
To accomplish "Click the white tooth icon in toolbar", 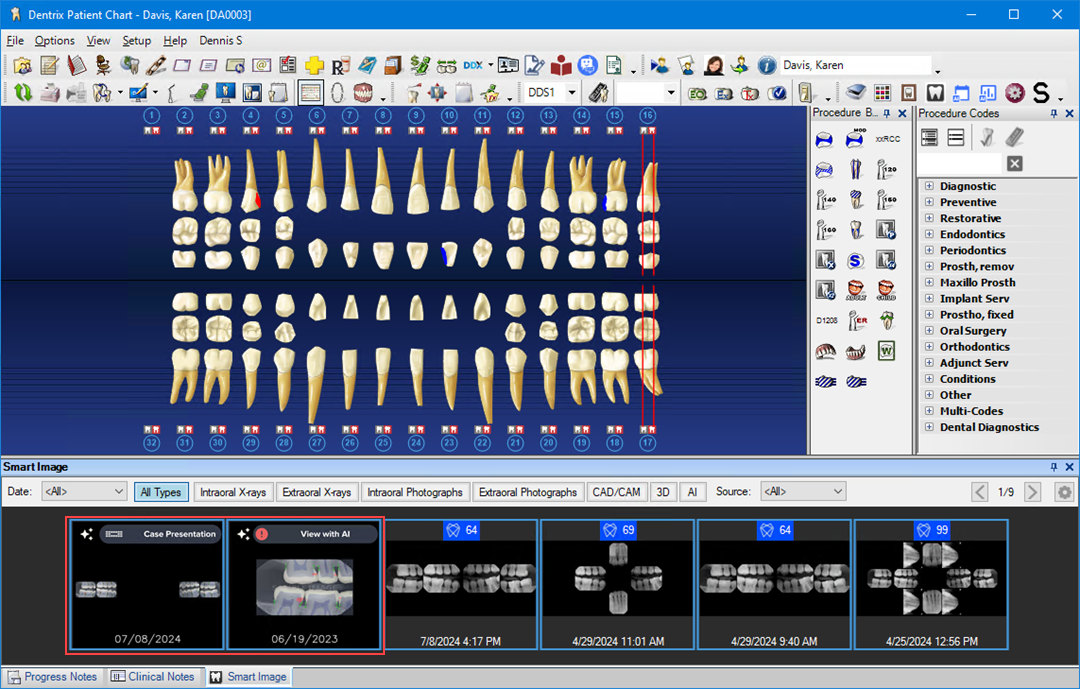I will pos(935,93).
